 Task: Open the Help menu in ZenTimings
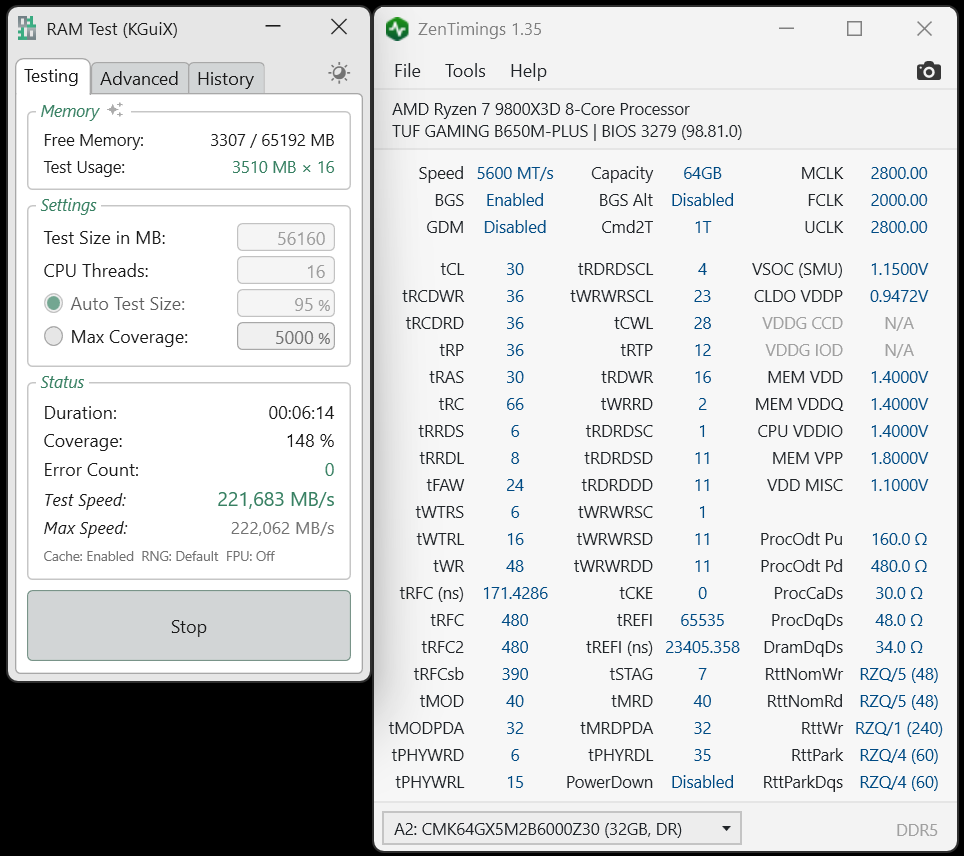[x=528, y=71]
